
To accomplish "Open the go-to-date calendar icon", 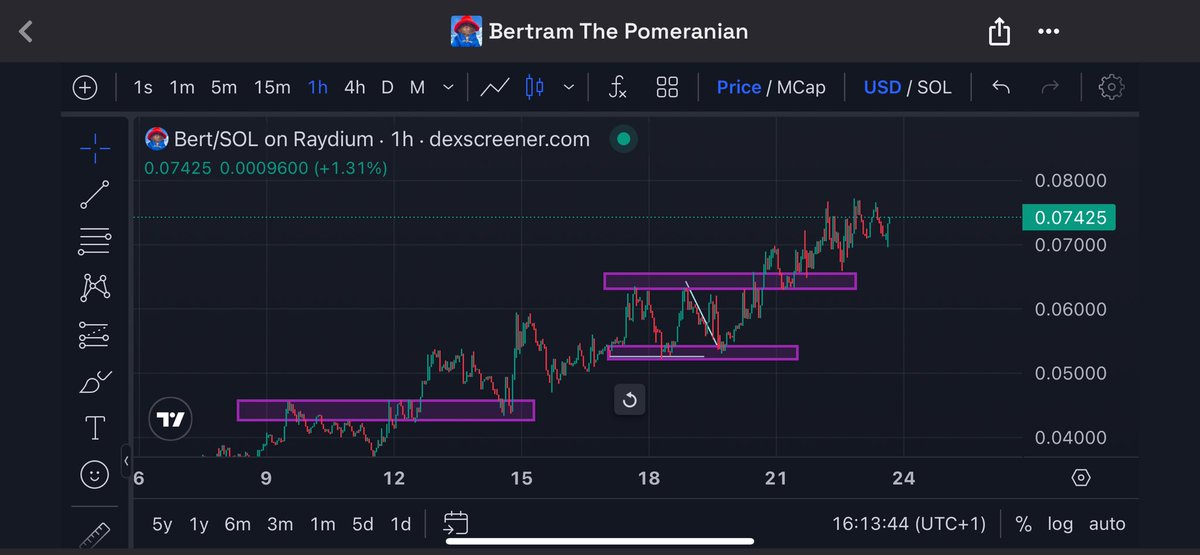I will (x=456, y=523).
